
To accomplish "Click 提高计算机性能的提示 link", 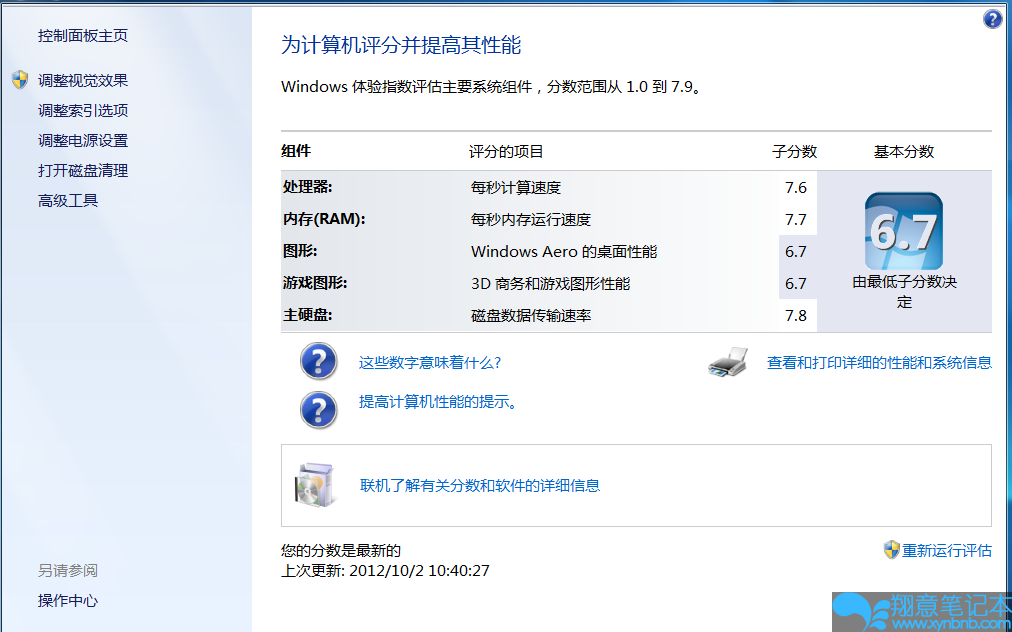I will (438, 402).
